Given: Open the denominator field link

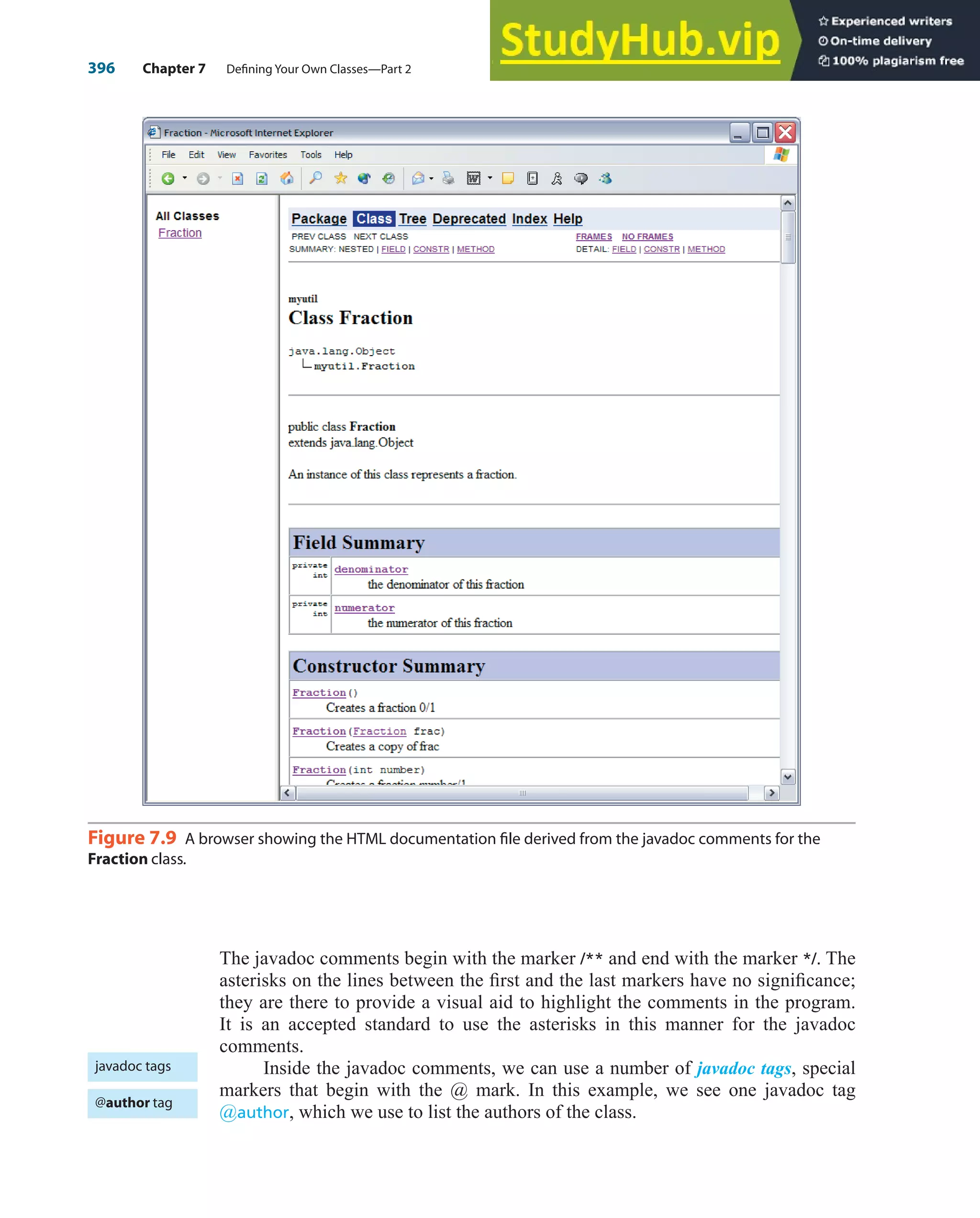Looking at the screenshot, I should point(370,570).
